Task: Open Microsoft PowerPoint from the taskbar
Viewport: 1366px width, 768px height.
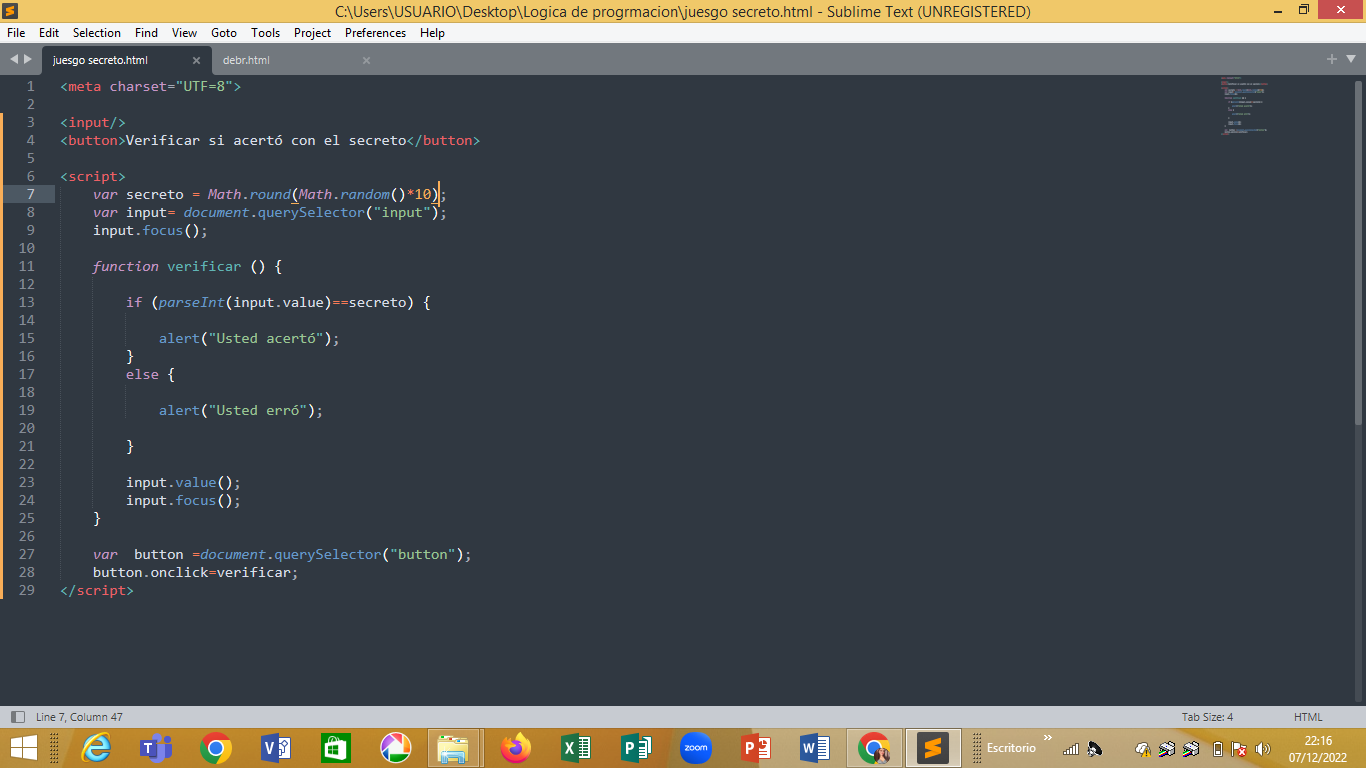Action: 756,748
